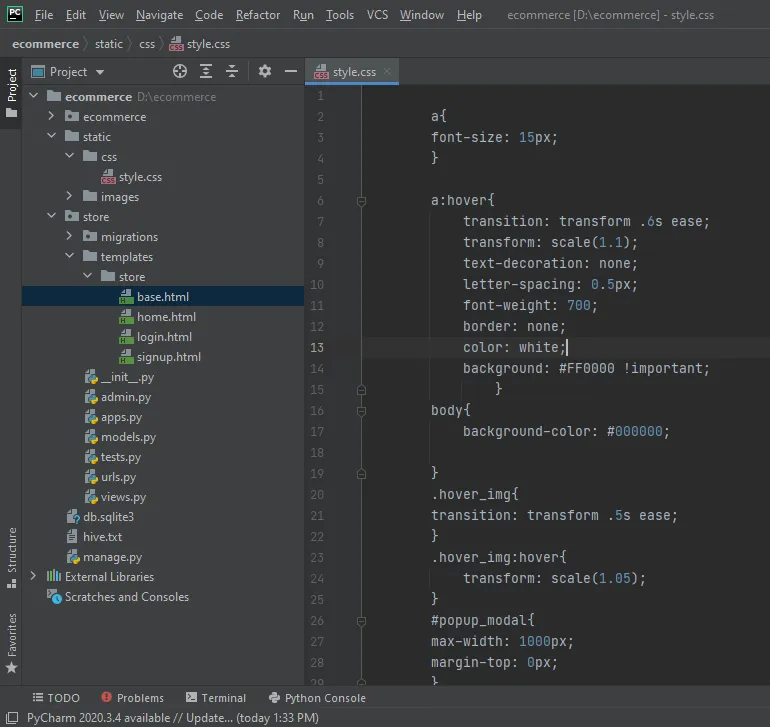The height and width of the screenshot is (727, 770).
Task: Select admin.py in the project tree
Action: (126, 397)
